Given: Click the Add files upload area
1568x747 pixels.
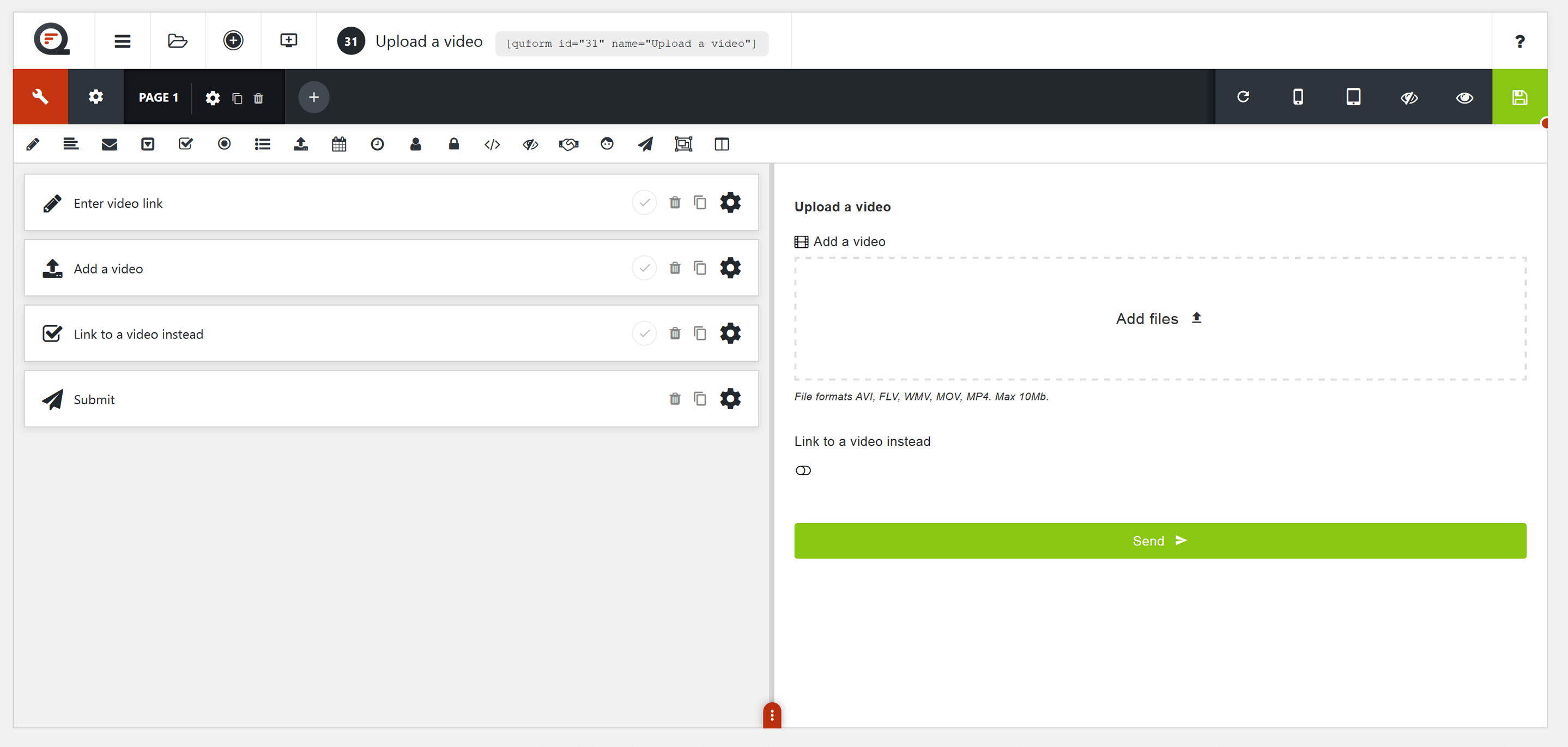Looking at the screenshot, I should 1160,319.
